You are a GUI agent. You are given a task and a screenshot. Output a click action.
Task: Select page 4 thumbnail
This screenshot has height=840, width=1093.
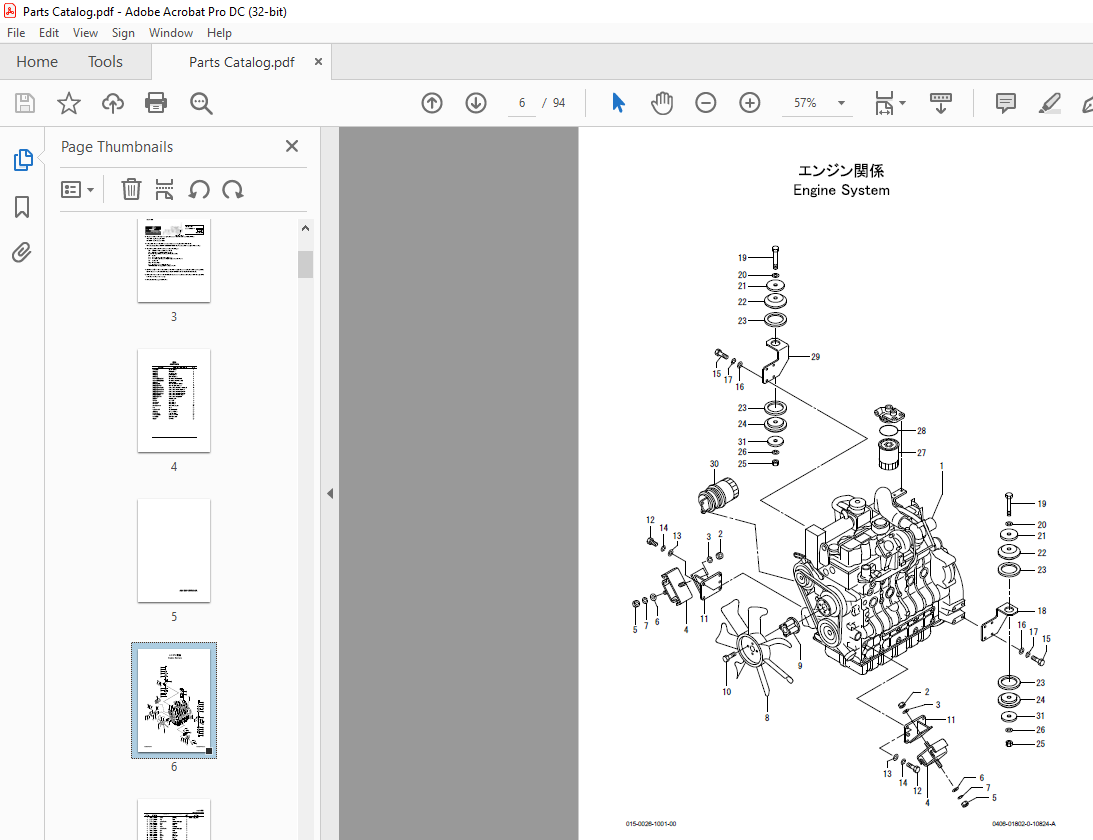pos(174,401)
